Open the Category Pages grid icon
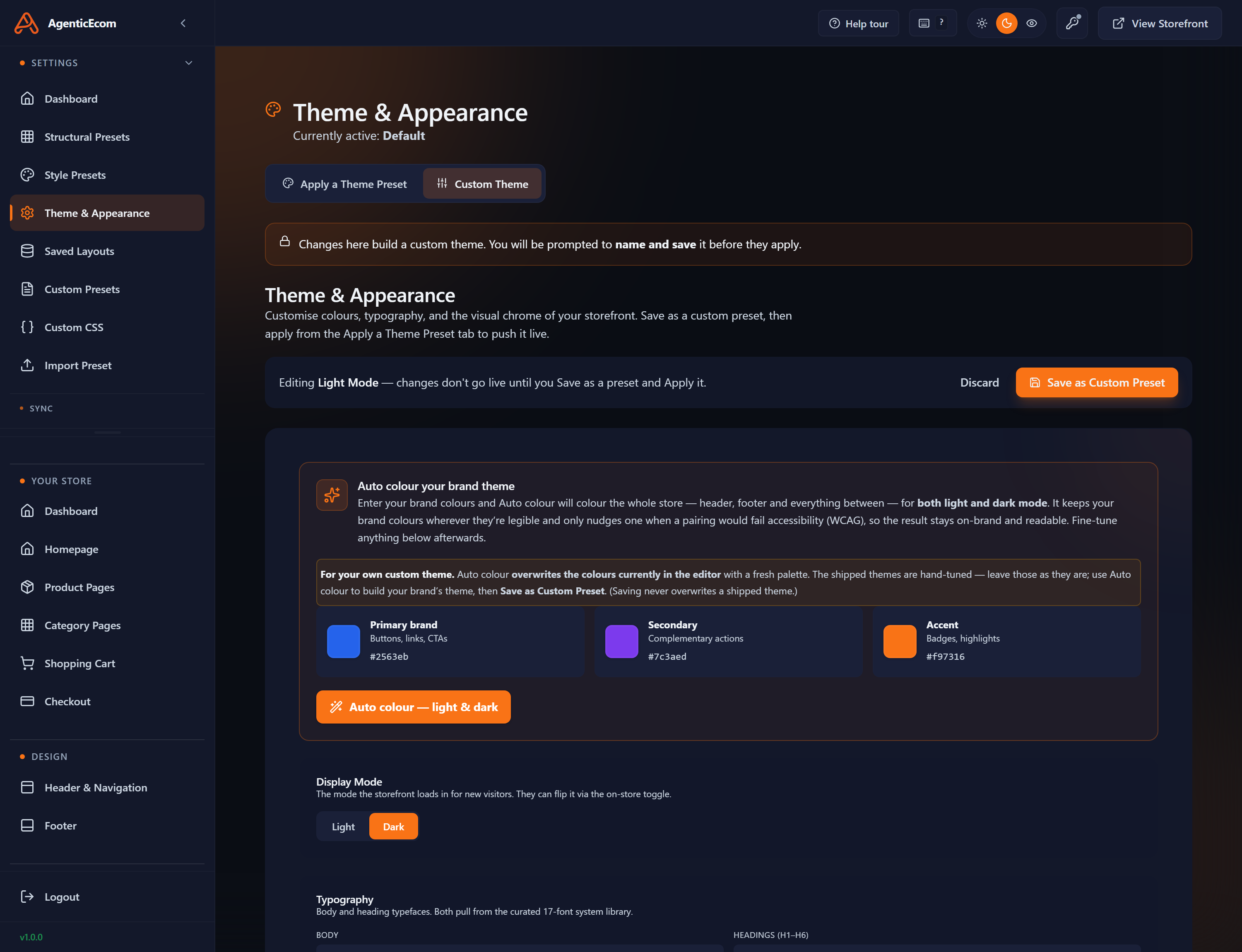 pos(27,625)
